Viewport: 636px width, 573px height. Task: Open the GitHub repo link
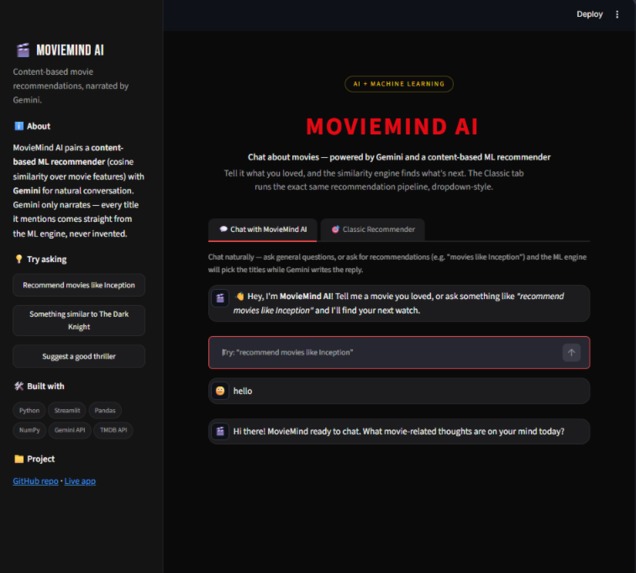(36, 481)
